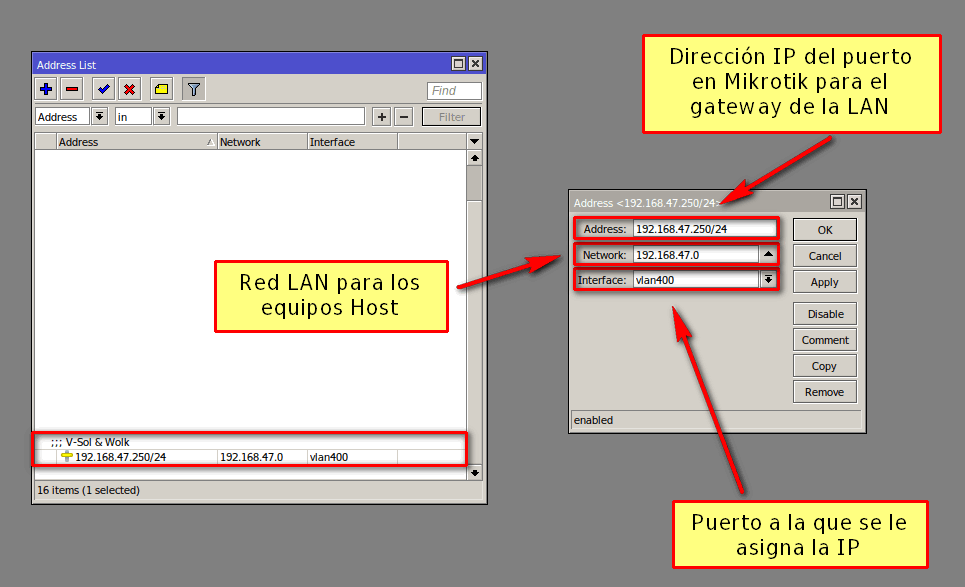Click the empty filter value text field
The height and width of the screenshot is (587, 965).
coord(271,116)
